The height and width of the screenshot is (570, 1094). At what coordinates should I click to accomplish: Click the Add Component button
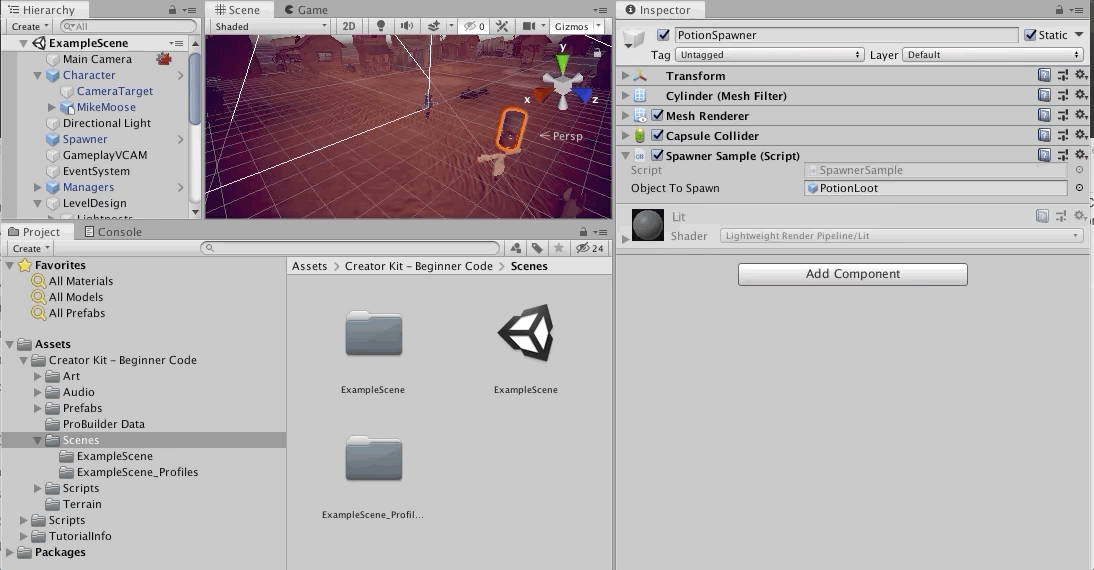[852, 274]
